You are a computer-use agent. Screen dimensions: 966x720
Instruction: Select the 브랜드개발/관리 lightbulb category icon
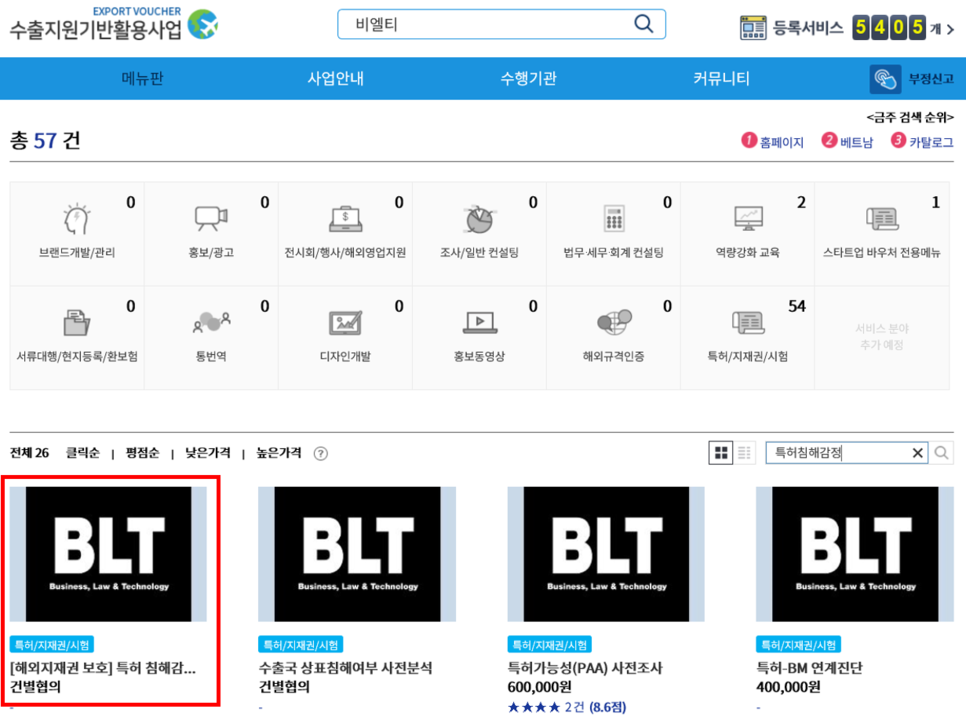click(x=75, y=218)
